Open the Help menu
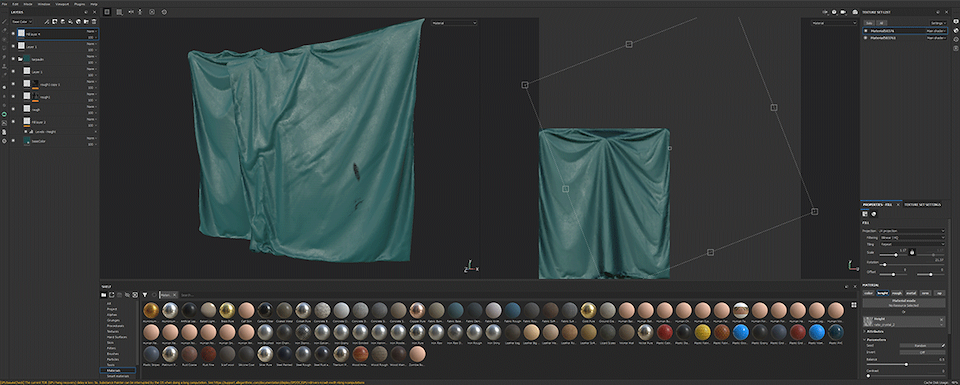960x385 pixels. coord(94,4)
